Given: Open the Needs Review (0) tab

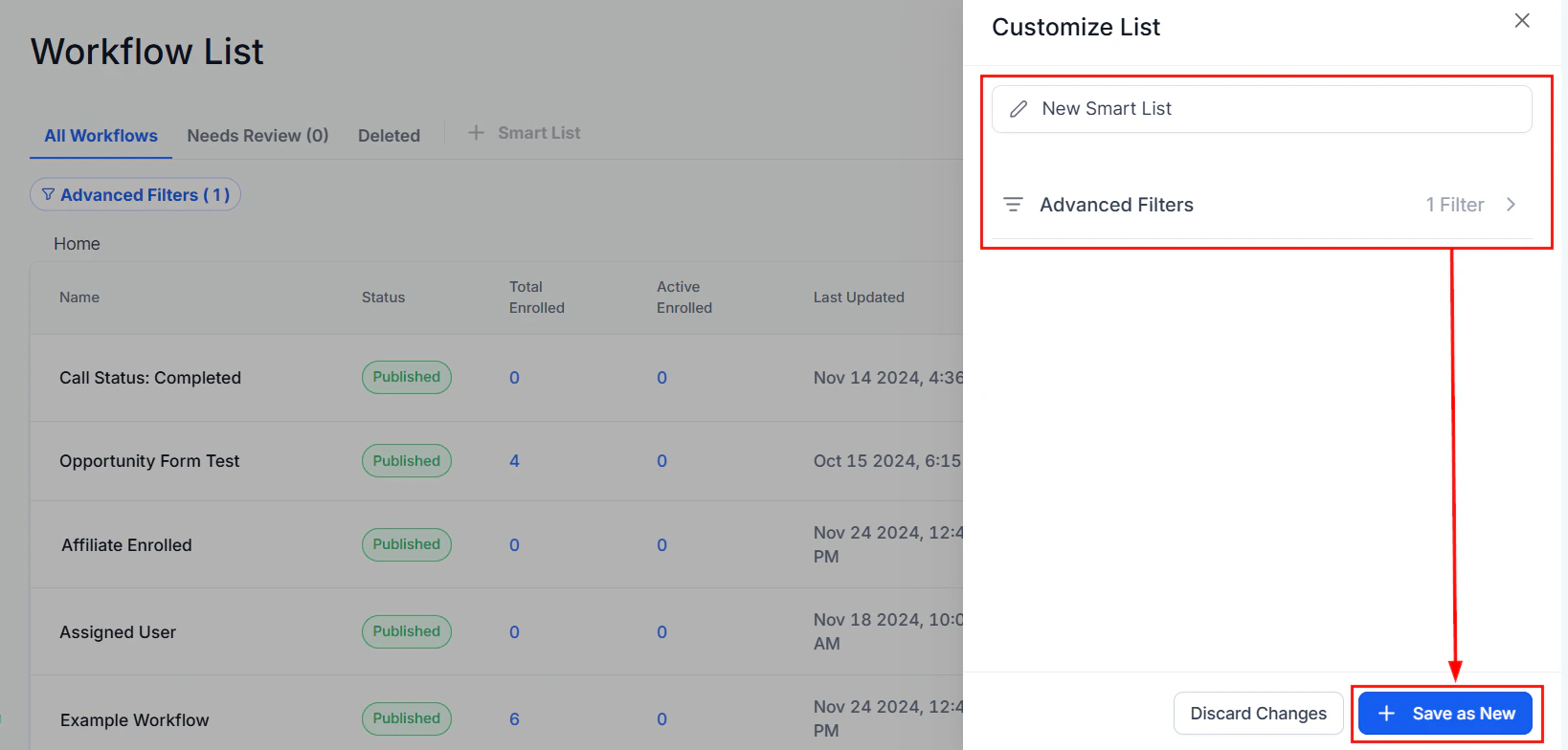Looking at the screenshot, I should (258, 136).
